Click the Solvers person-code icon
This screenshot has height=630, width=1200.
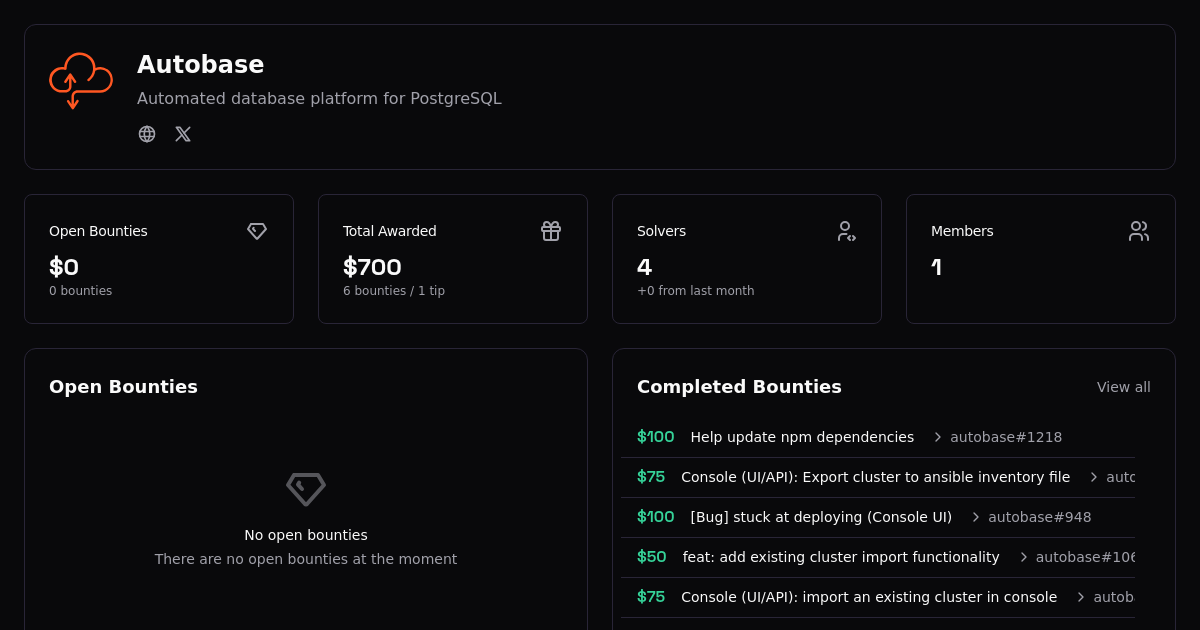(846, 231)
